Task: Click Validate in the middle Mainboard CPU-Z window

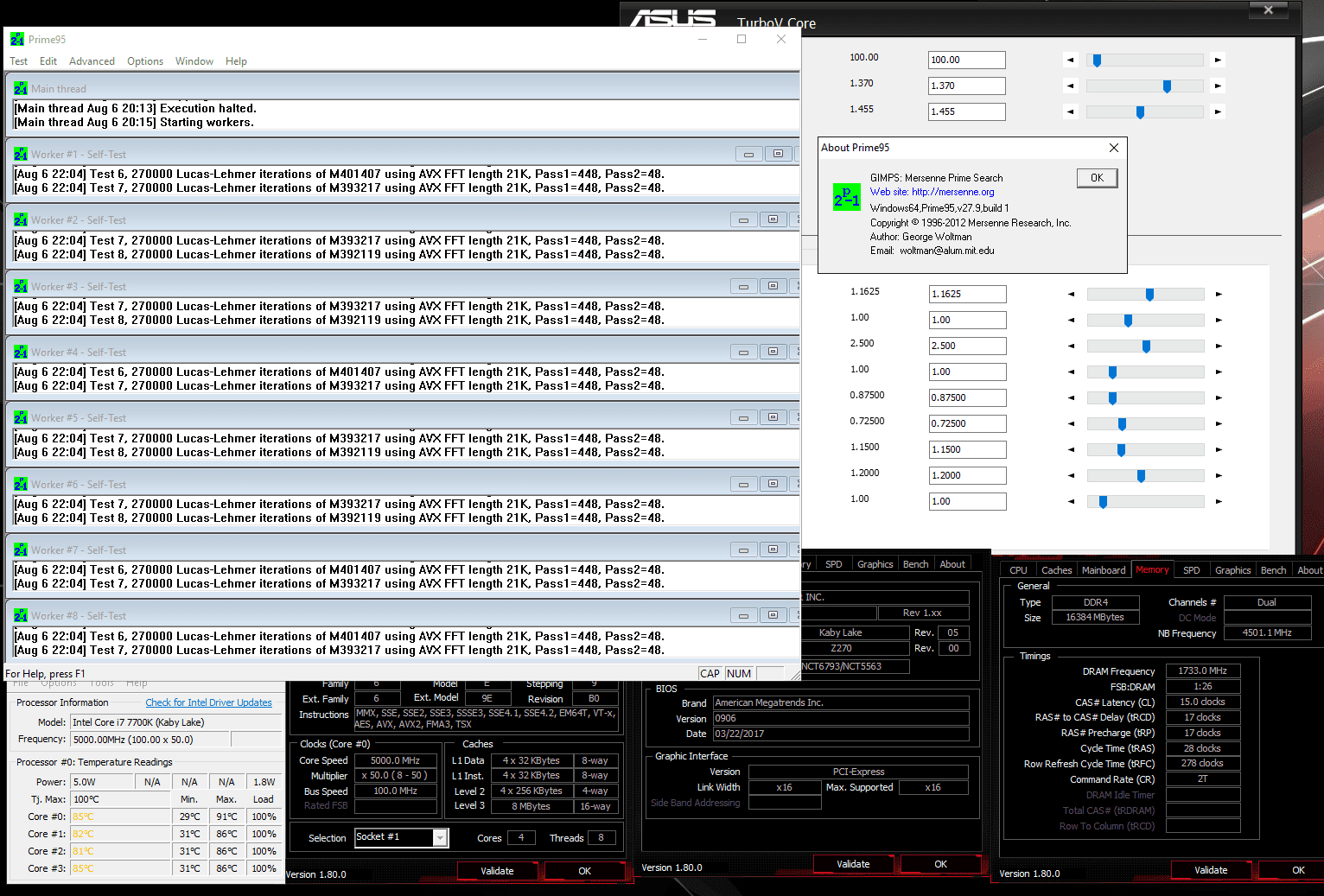Action: tap(853, 864)
